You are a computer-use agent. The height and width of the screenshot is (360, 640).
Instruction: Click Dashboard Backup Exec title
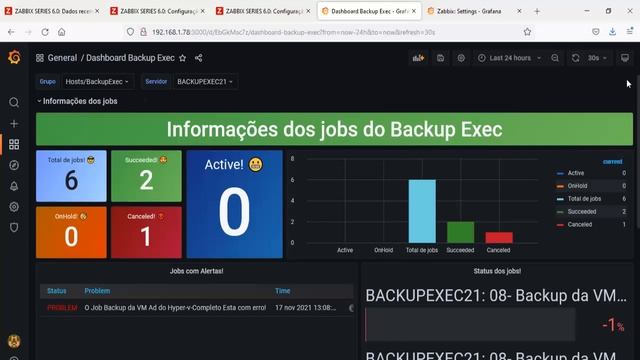(130, 58)
